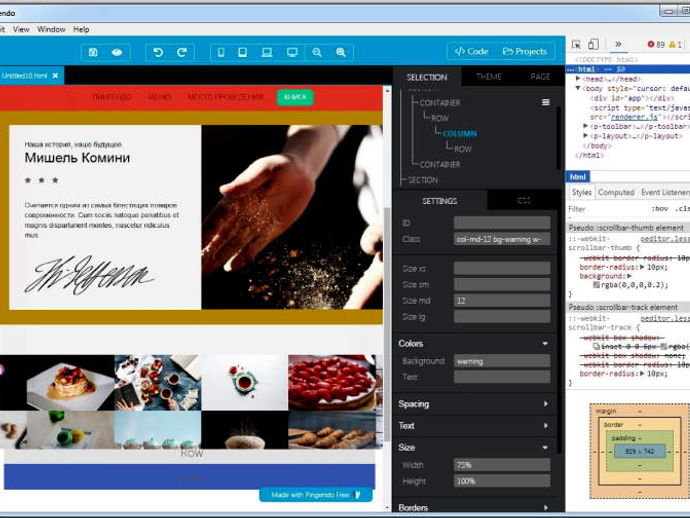The width and height of the screenshot is (690, 518).
Task: Select the Styles tab in DevTools
Action: point(581,192)
